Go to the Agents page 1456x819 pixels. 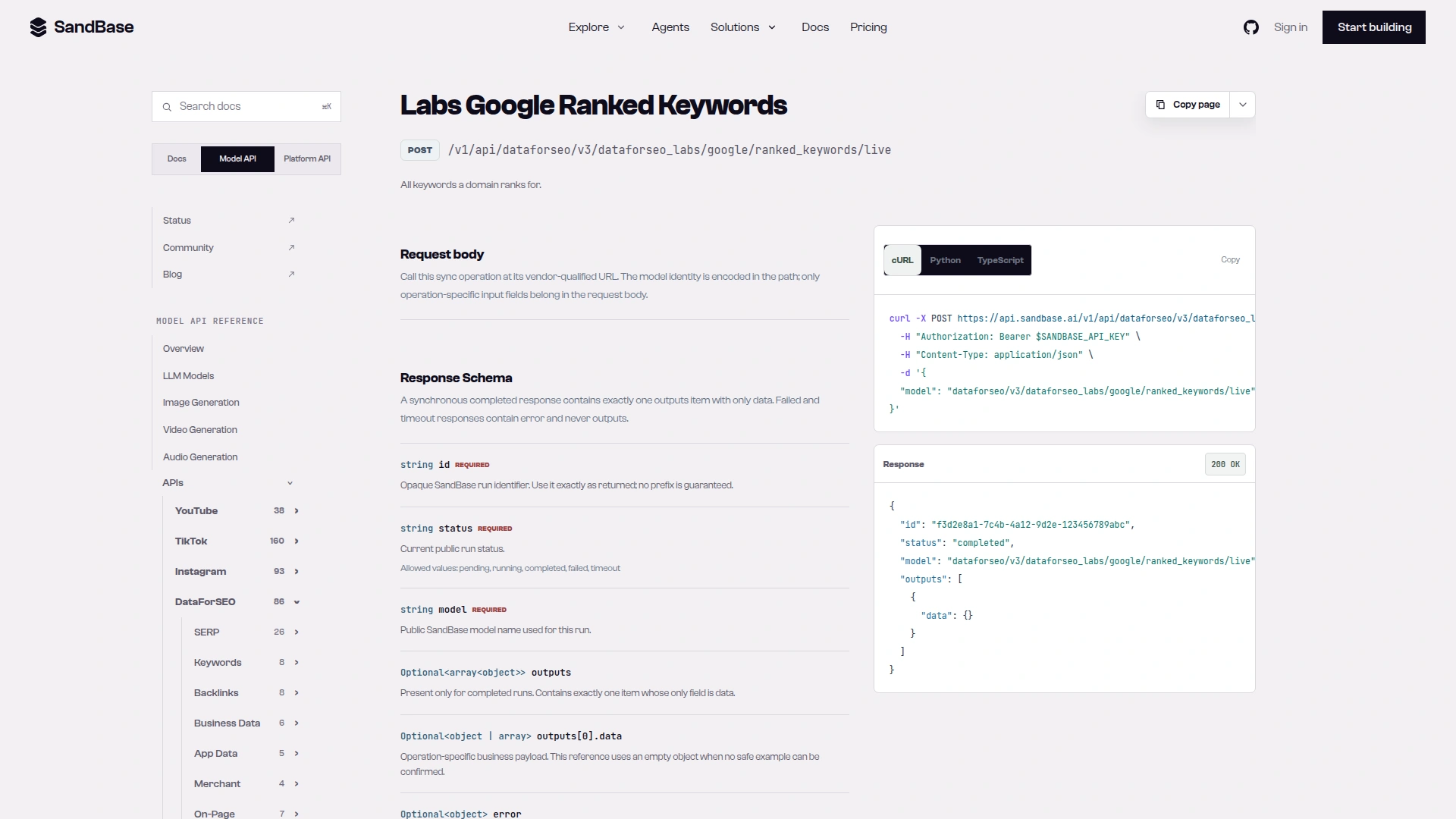pyautogui.click(x=670, y=27)
